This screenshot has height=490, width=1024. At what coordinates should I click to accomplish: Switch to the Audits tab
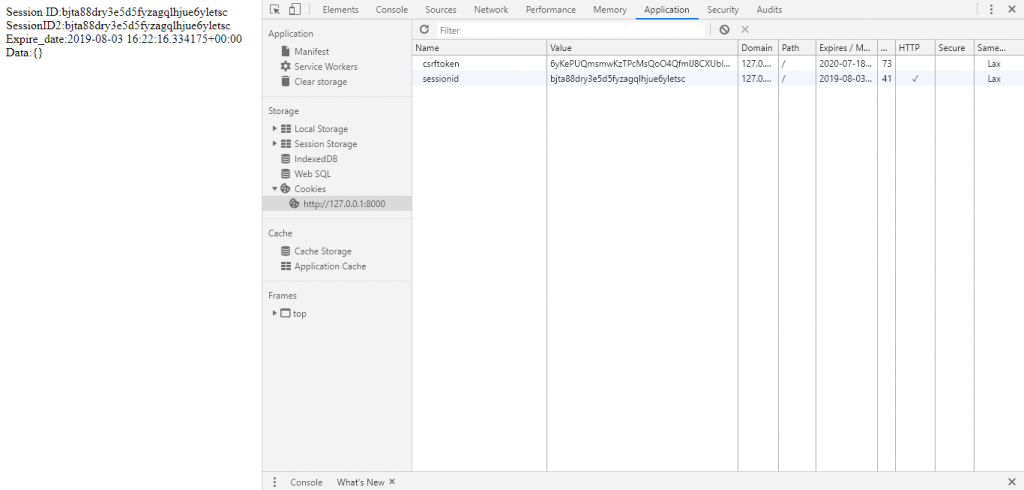click(769, 10)
